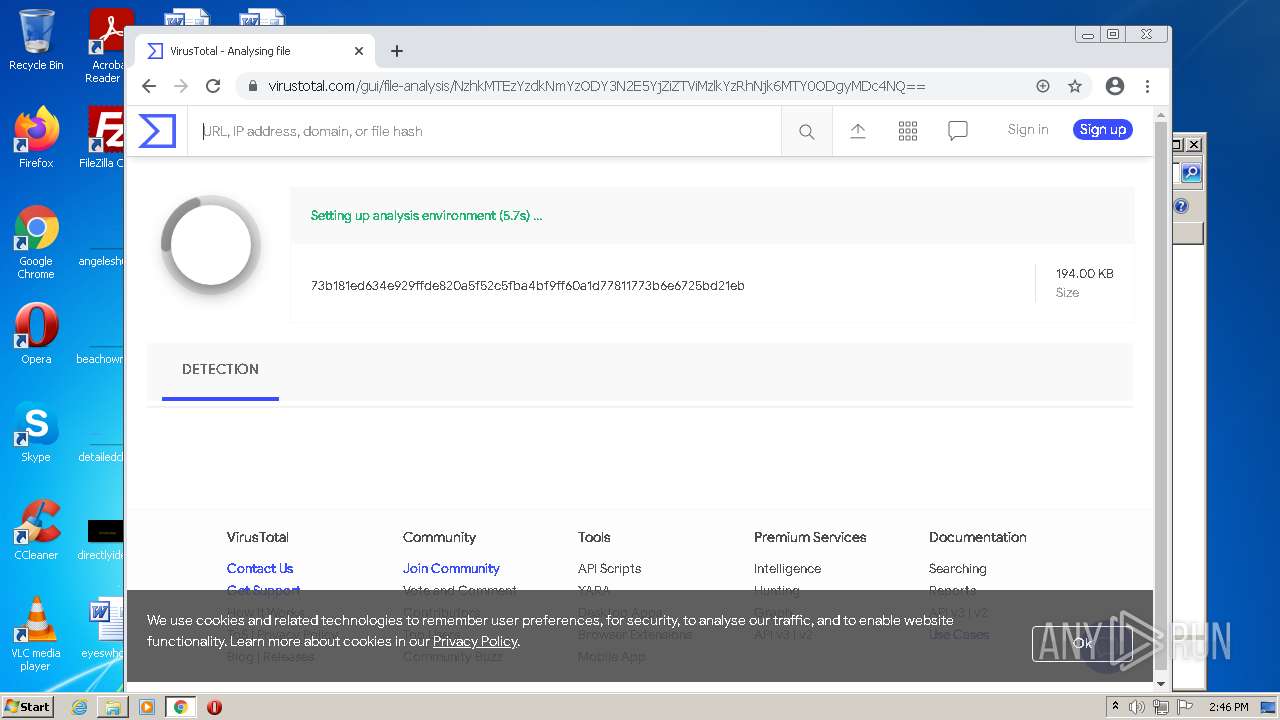This screenshot has width=1280, height=720.
Task: Bookmark this page with star icon
Action: 1075,86
